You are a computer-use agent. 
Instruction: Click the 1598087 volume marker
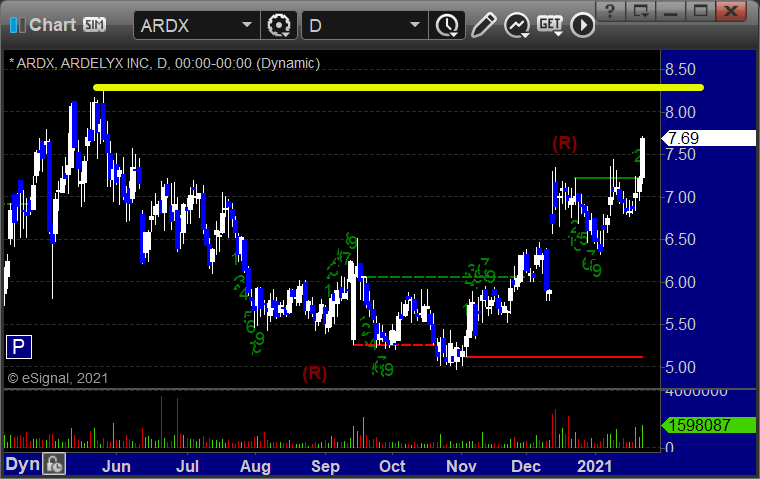(x=709, y=425)
